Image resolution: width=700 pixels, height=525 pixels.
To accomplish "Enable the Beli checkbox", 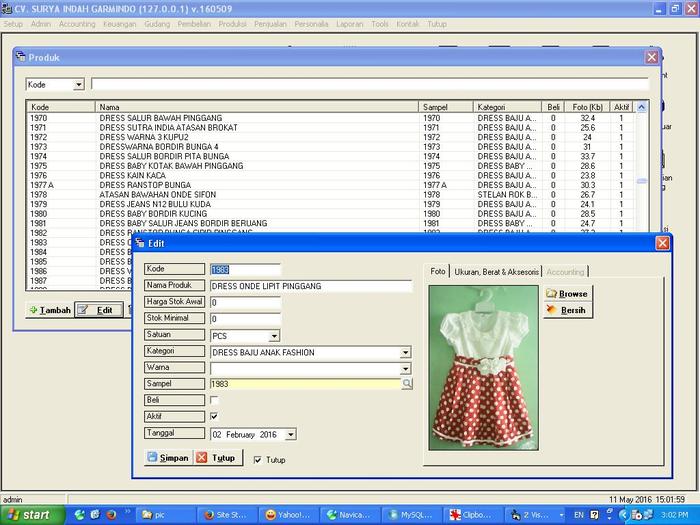I will [x=214, y=400].
